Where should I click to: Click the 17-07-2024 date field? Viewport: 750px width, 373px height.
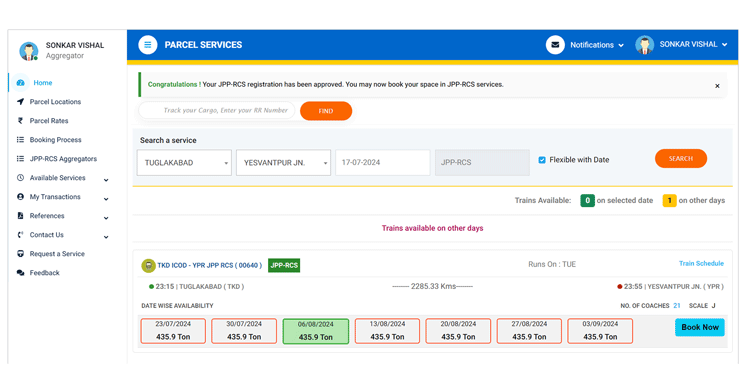(x=383, y=163)
